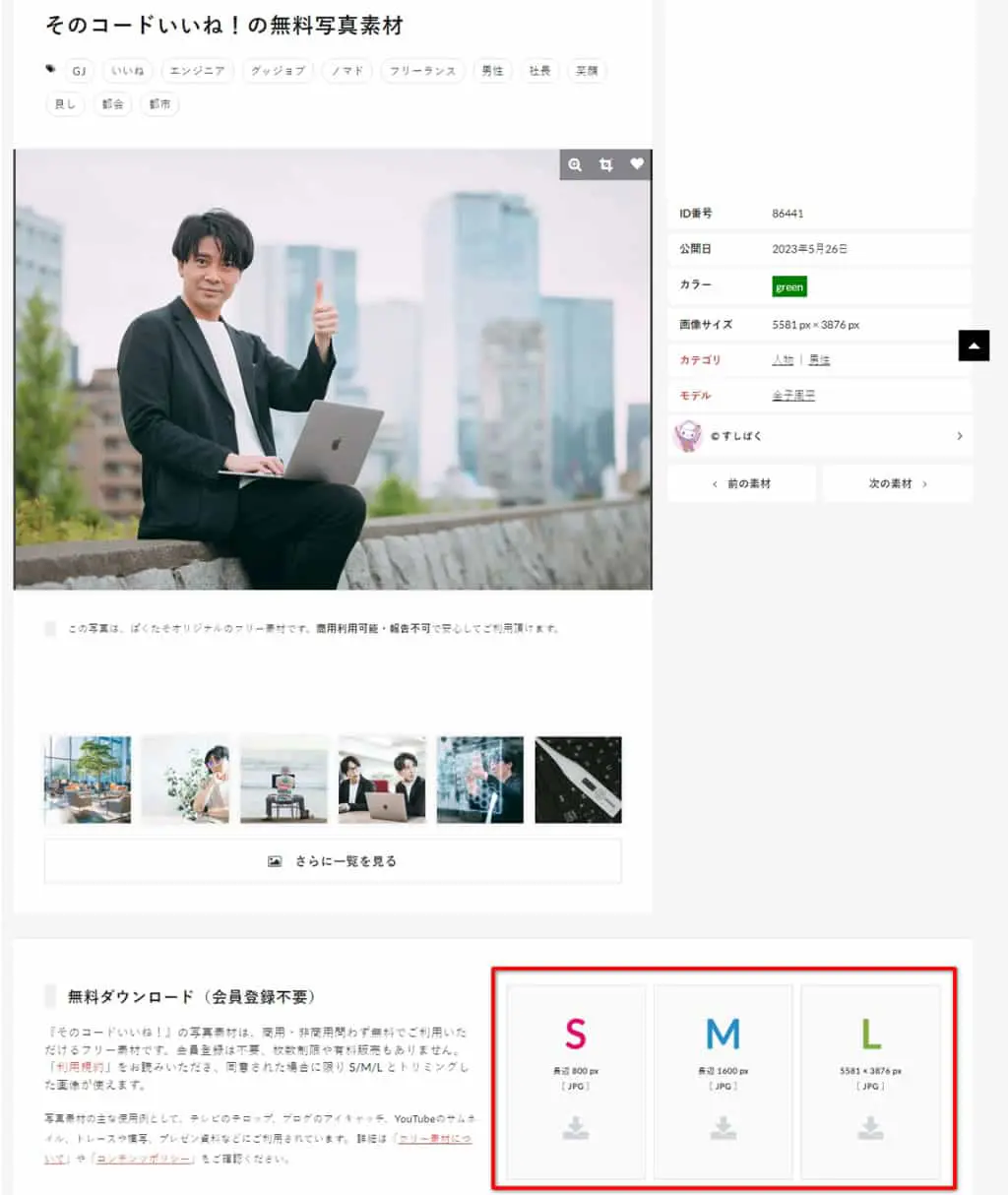Click the crop icon on photo

pos(605,164)
